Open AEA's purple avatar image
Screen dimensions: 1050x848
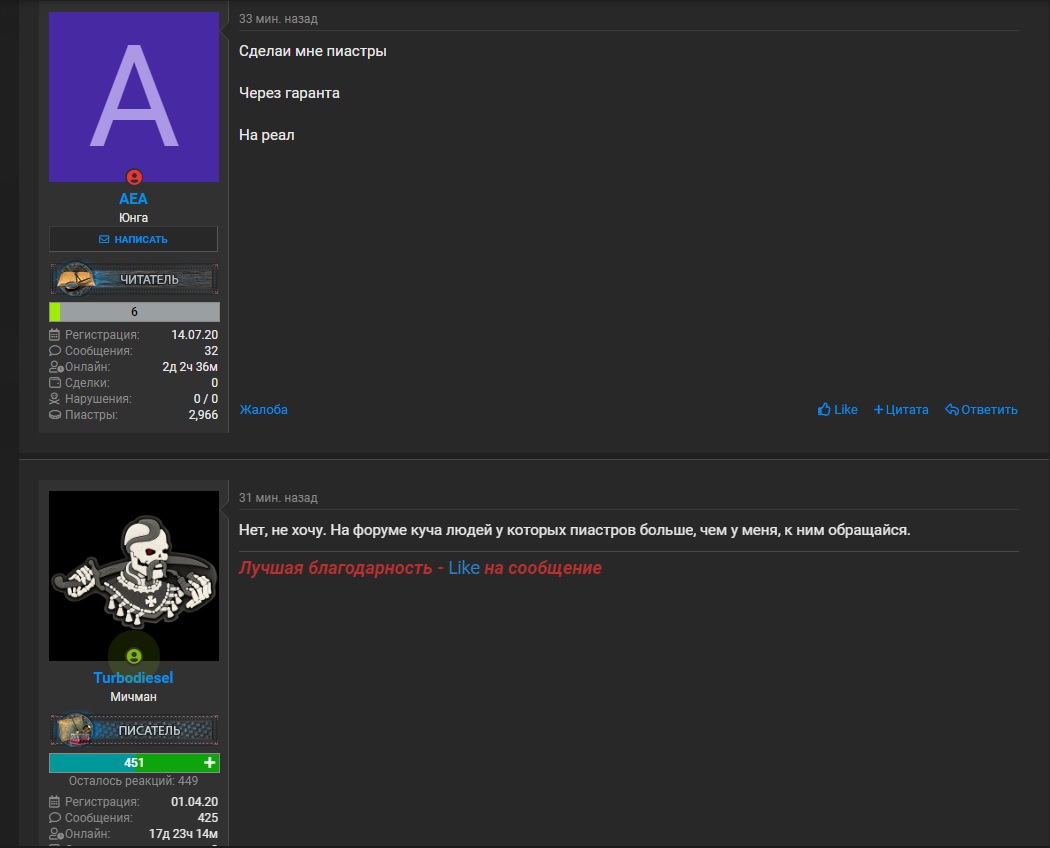pos(134,96)
